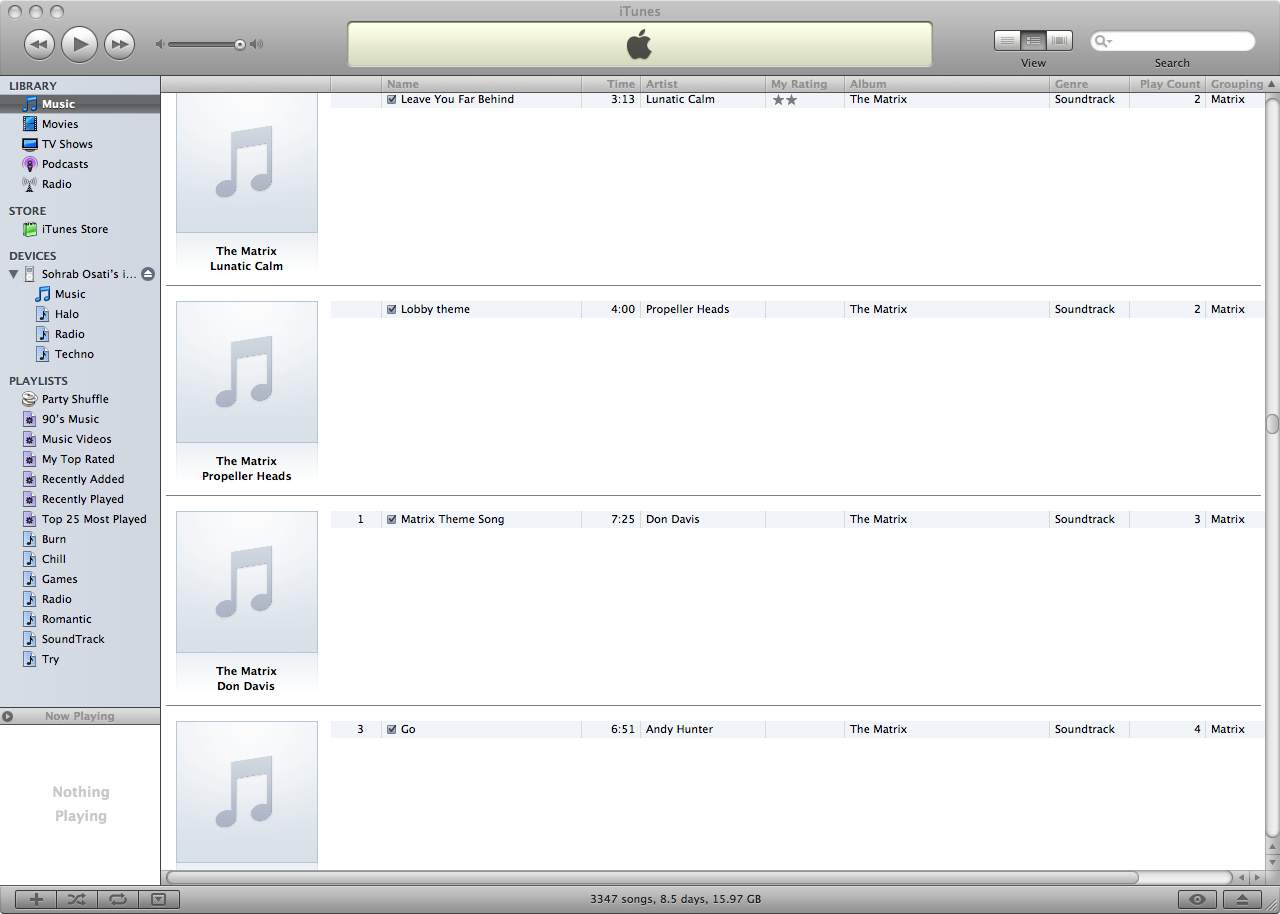Image resolution: width=1280 pixels, height=914 pixels.
Task: Skip forward with the fast-forward control
Action: coord(119,44)
